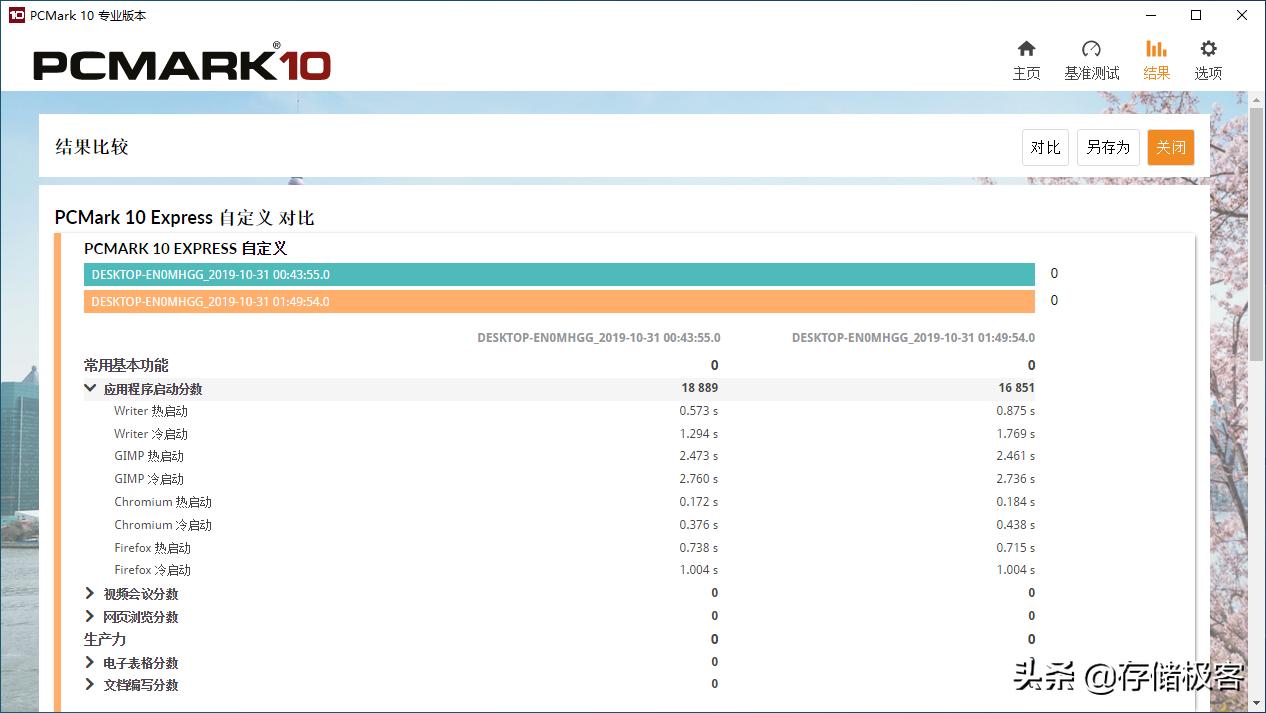Click the Writer 热启动 row label
This screenshot has height=713, width=1266.
[x=151, y=411]
